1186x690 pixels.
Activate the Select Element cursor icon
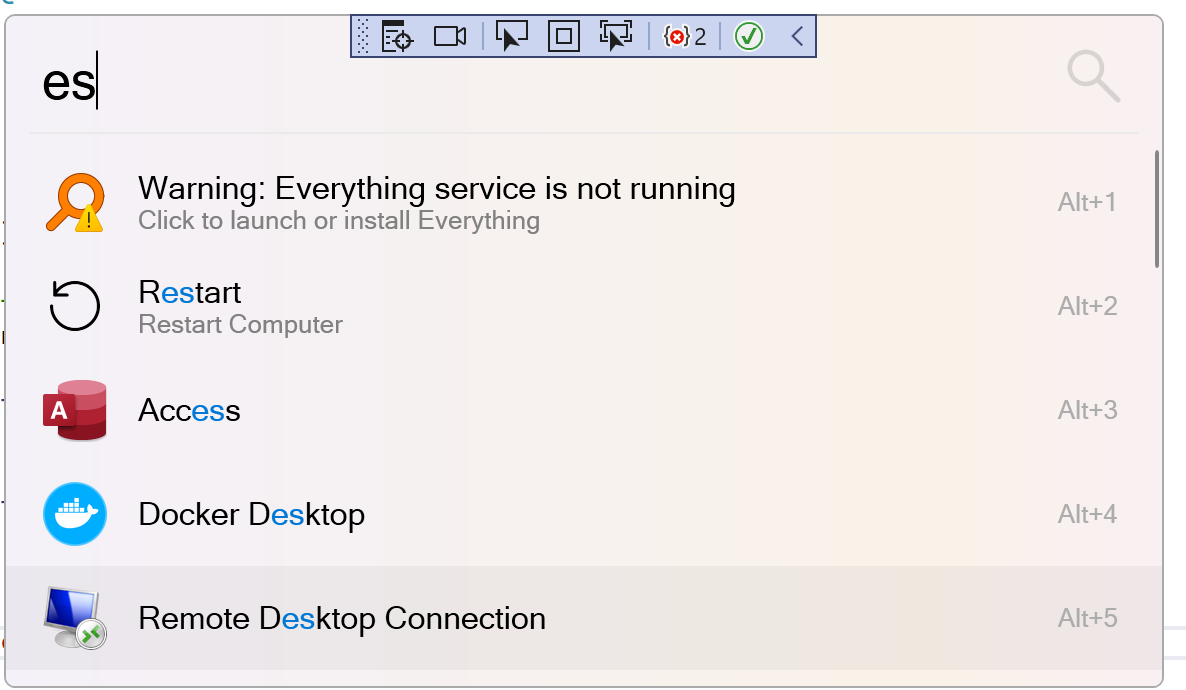[x=511, y=36]
